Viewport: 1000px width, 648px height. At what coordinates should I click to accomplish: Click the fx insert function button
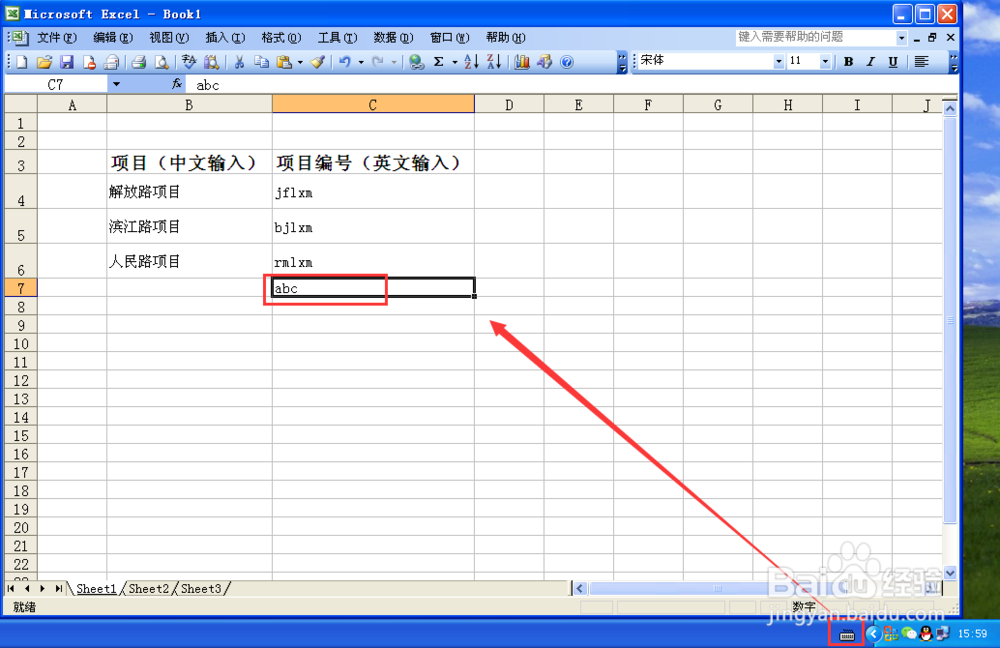coord(177,84)
